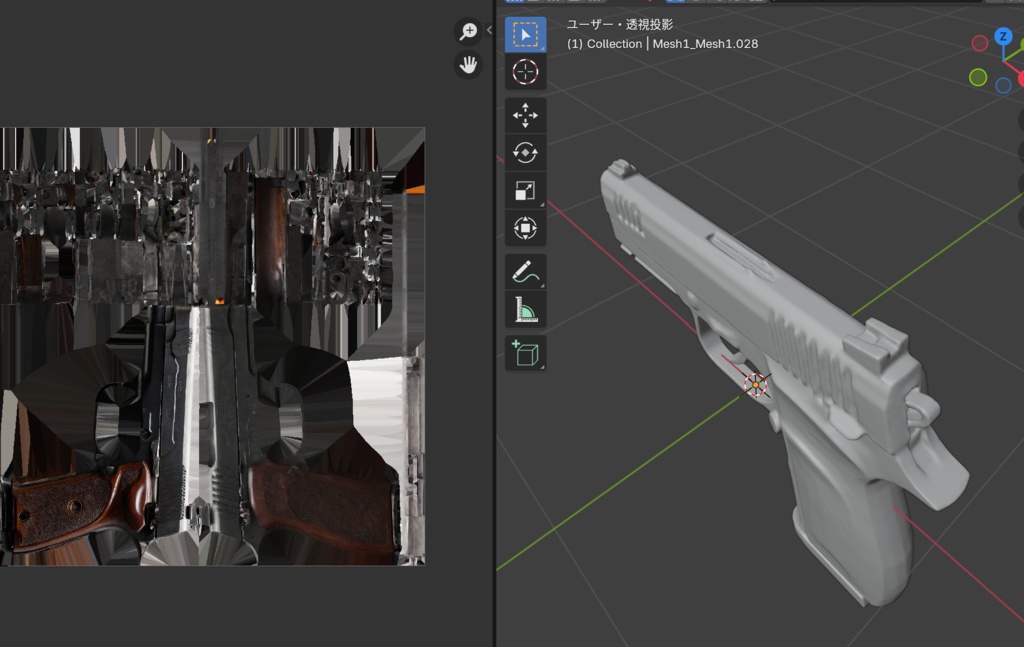Click the hollow blue gizmo circle

pos(1003,86)
